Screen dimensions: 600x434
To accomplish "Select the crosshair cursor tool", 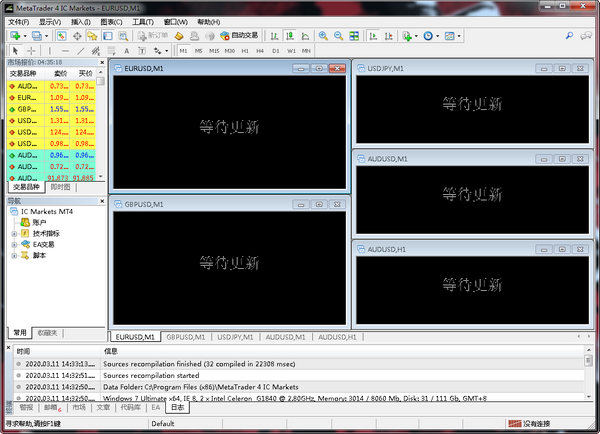I will (x=30, y=49).
